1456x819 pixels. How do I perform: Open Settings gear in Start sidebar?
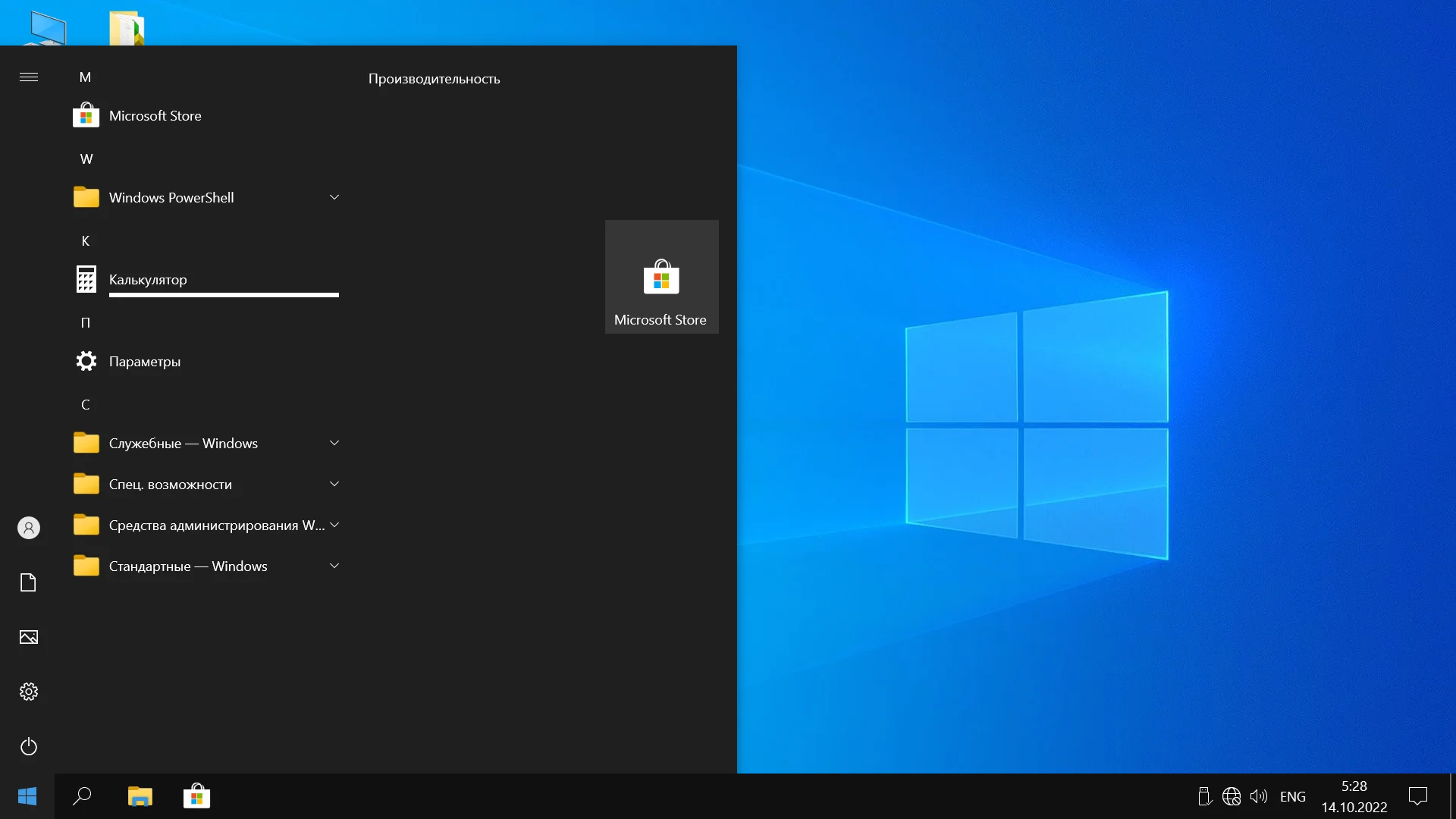tap(29, 692)
